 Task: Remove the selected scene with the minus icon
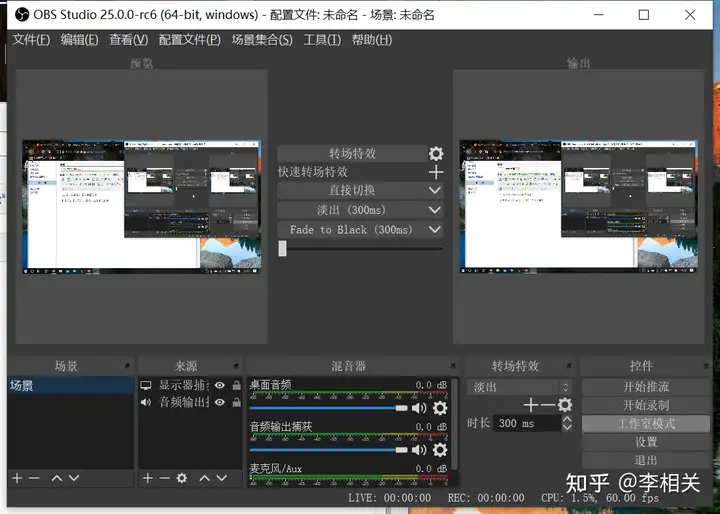pos(34,478)
